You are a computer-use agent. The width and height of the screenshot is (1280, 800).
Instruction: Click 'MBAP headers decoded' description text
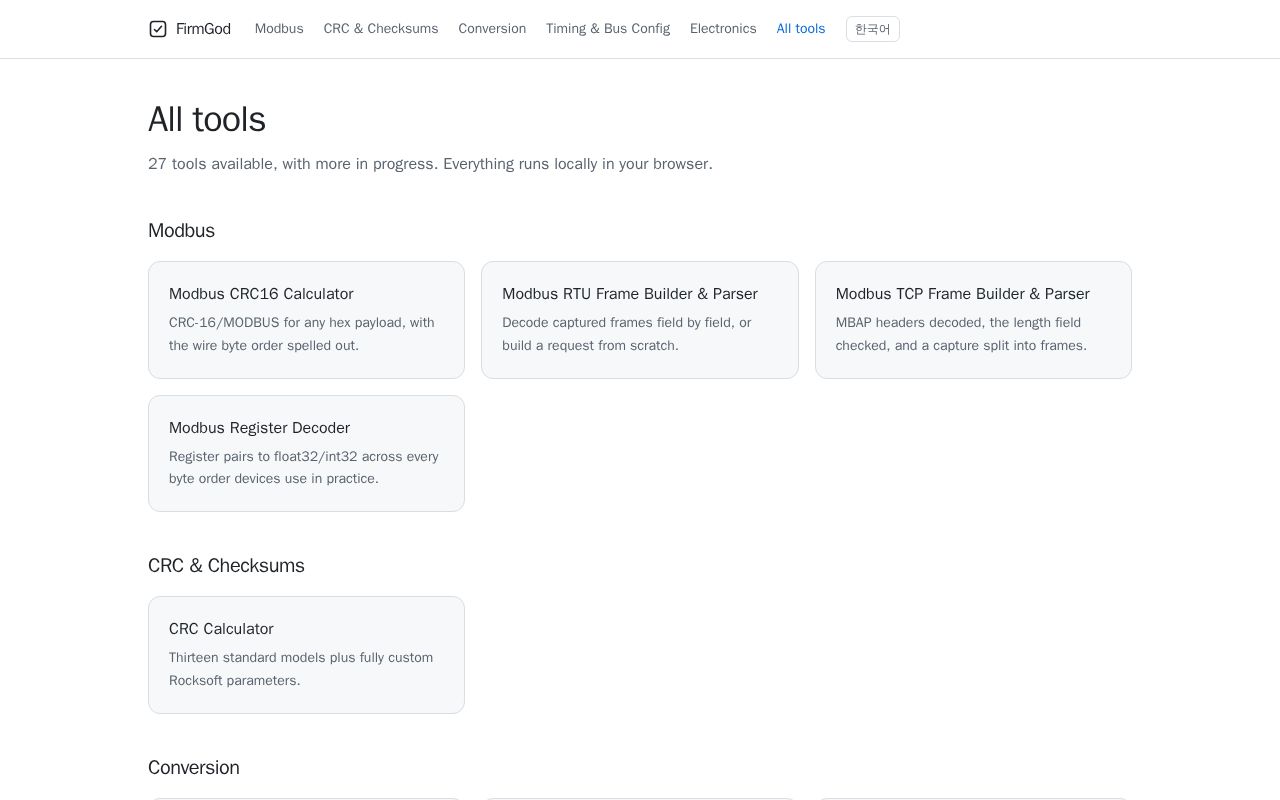(961, 334)
